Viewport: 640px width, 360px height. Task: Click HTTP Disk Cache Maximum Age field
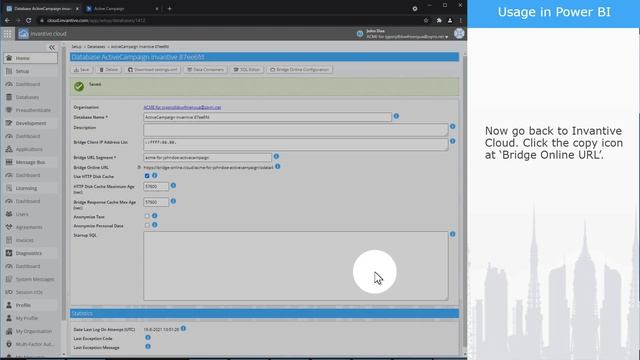(156, 187)
